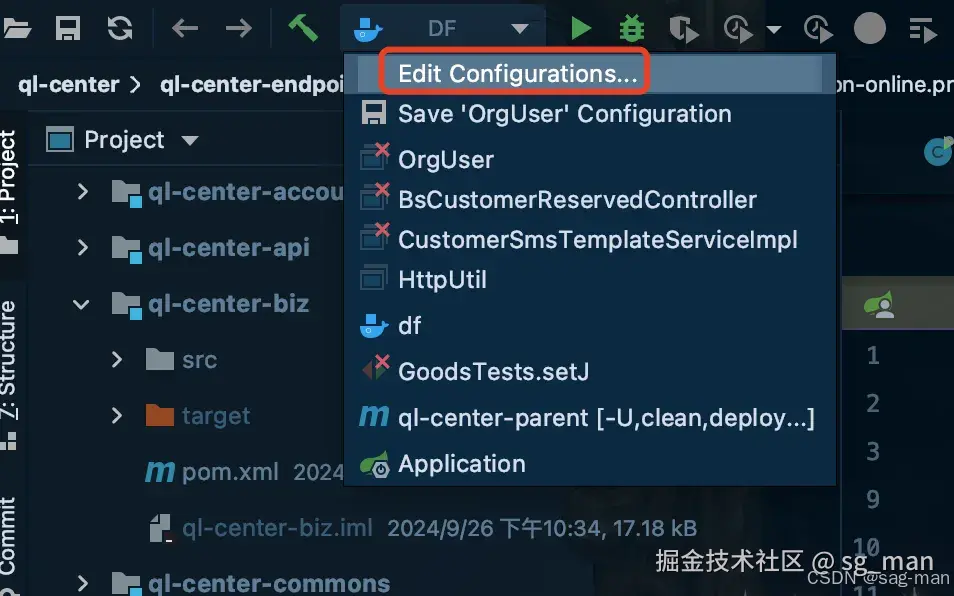Select the Application run configuration
This screenshot has width=954, height=596.
(461, 464)
